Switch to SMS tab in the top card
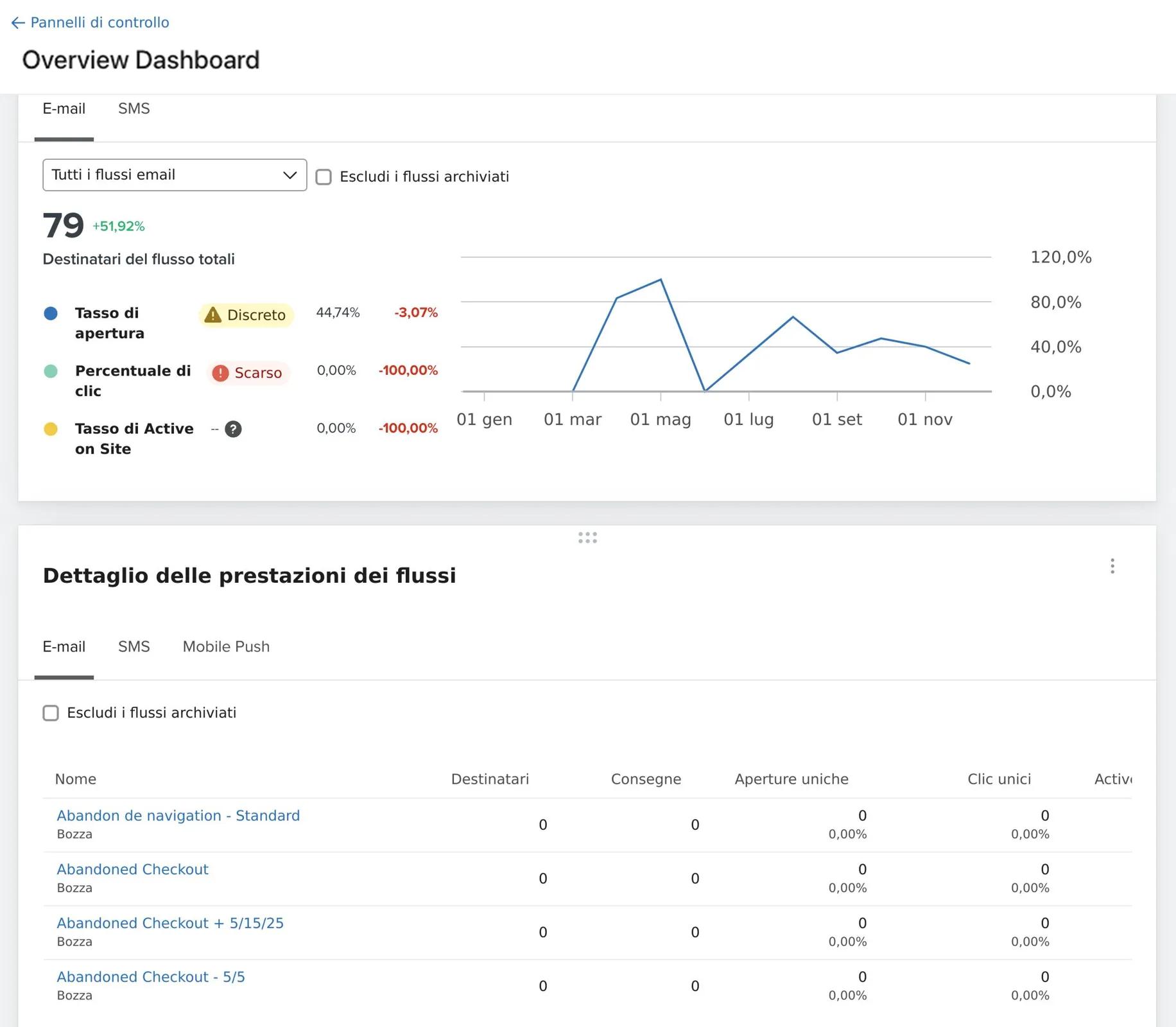This screenshot has height=1027, width=1176. point(134,109)
